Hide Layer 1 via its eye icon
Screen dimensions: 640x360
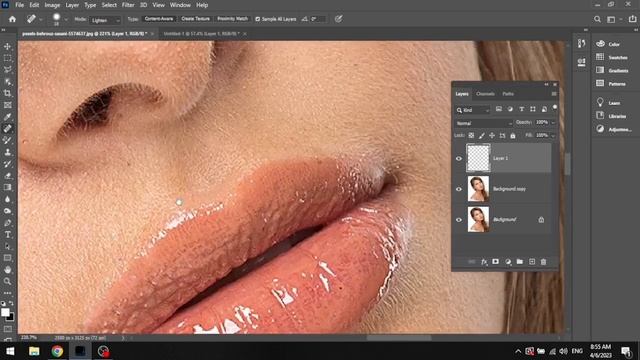coord(459,158)
